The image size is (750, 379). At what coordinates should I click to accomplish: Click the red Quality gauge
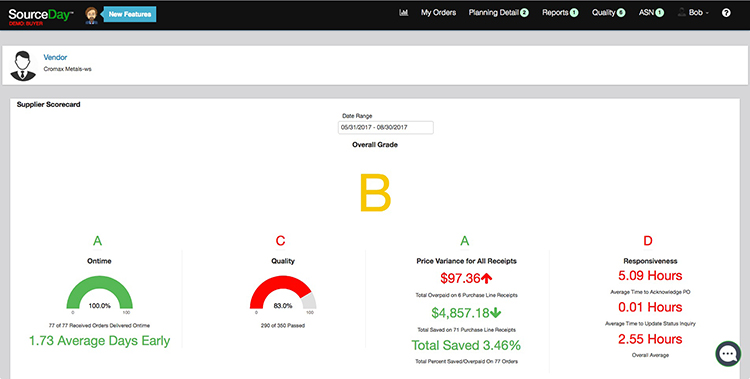(283, 292)
